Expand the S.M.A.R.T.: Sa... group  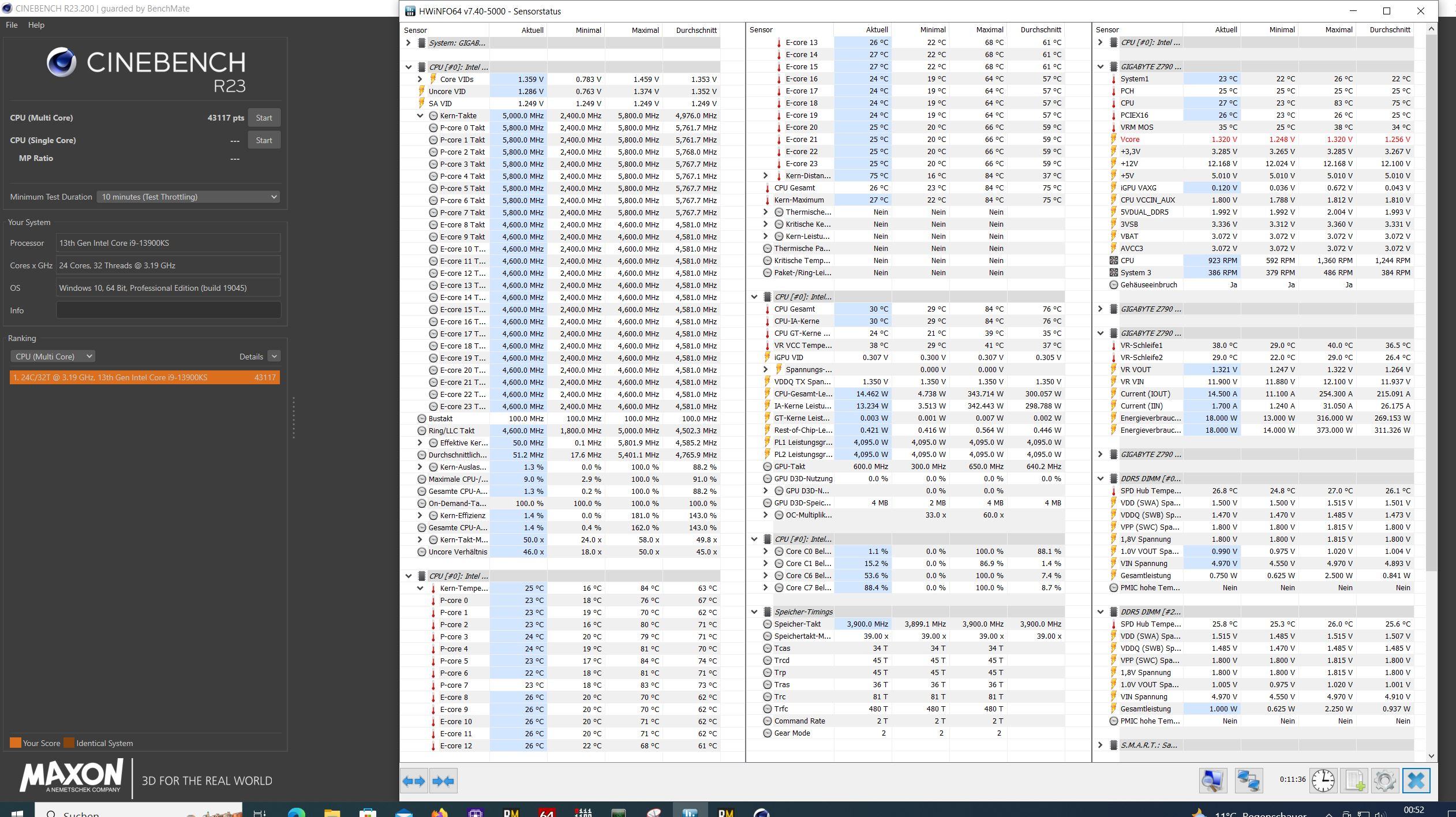[1100, 745]
